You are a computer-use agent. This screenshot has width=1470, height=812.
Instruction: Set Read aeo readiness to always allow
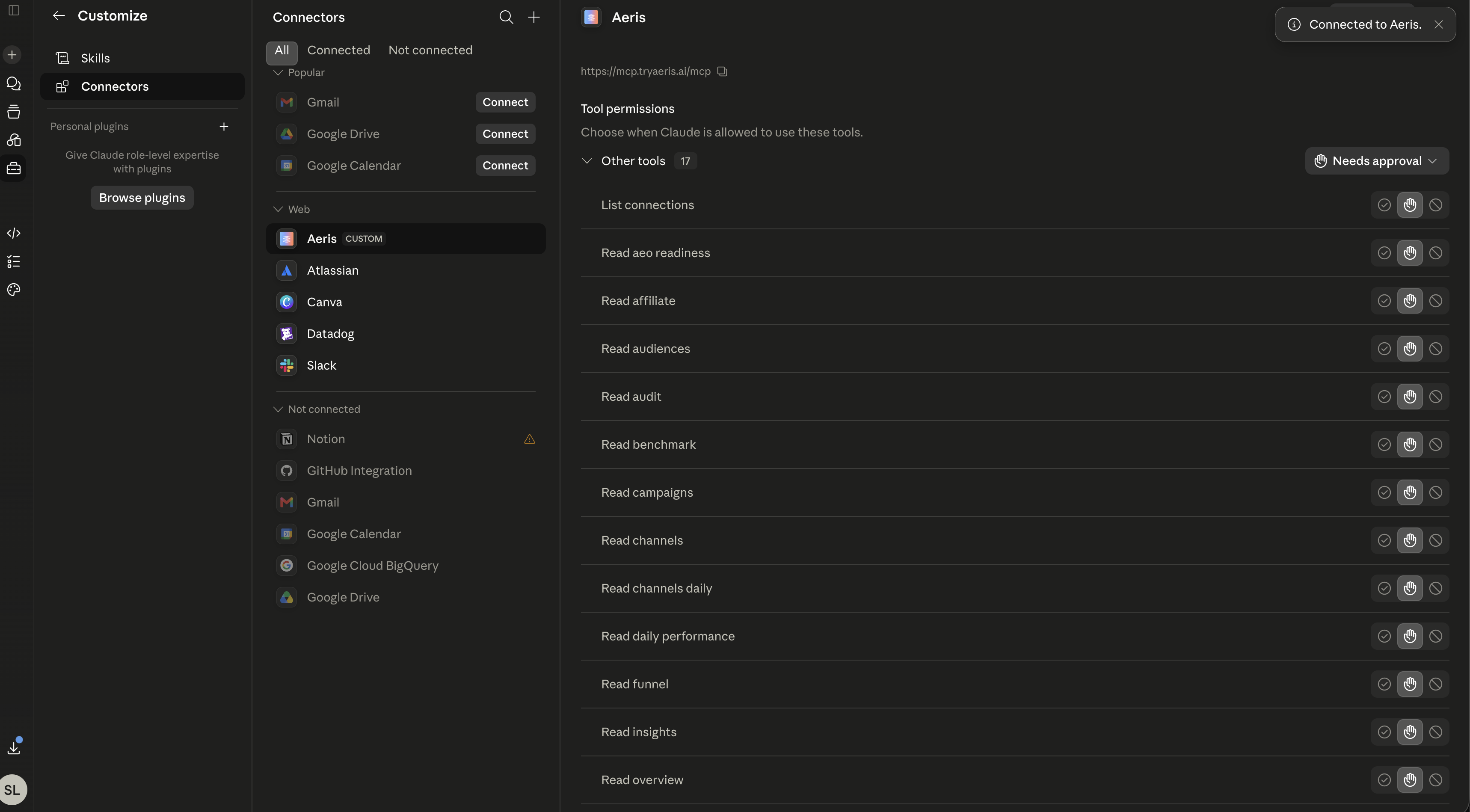pyautogui.click(x=1384, y=253)
